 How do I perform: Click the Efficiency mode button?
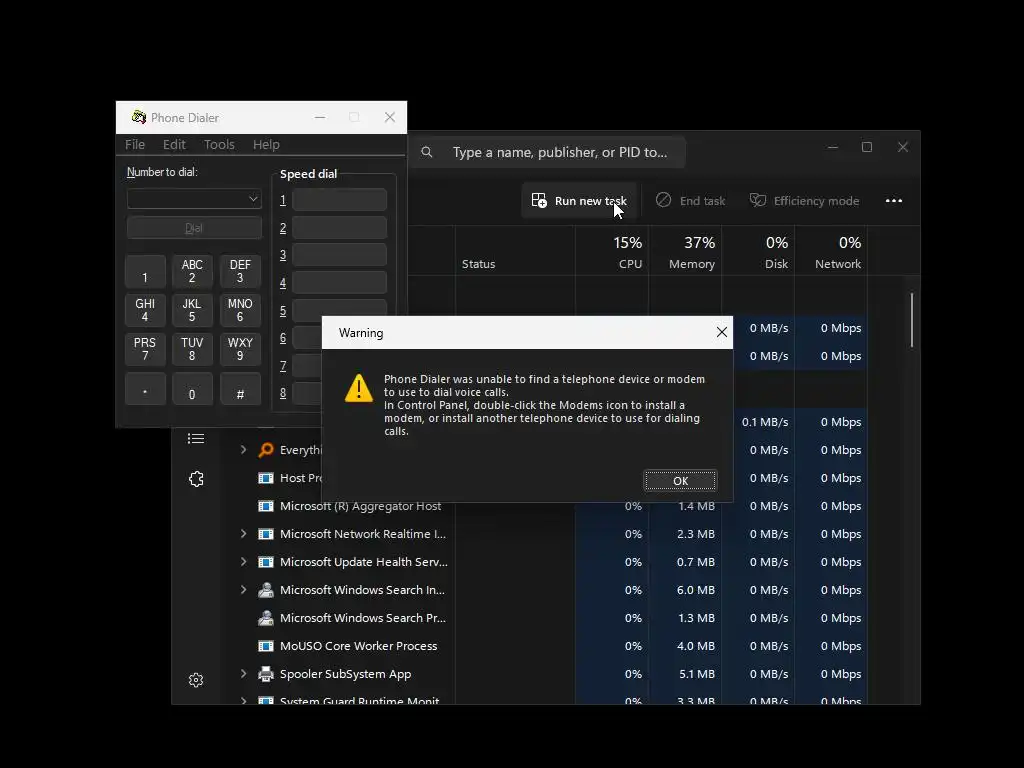click(805, 200)
